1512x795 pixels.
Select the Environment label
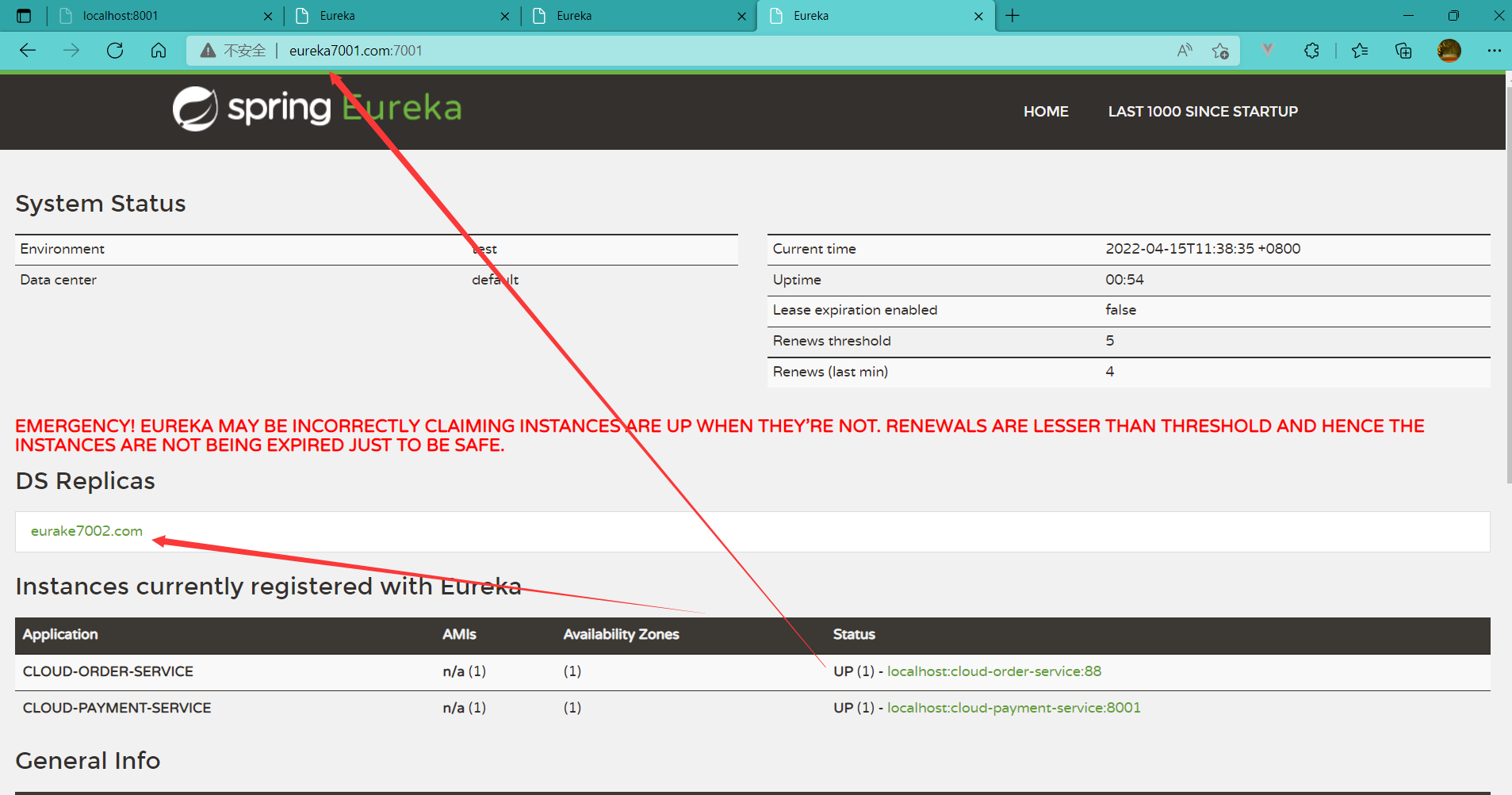[x=62, y=249]
